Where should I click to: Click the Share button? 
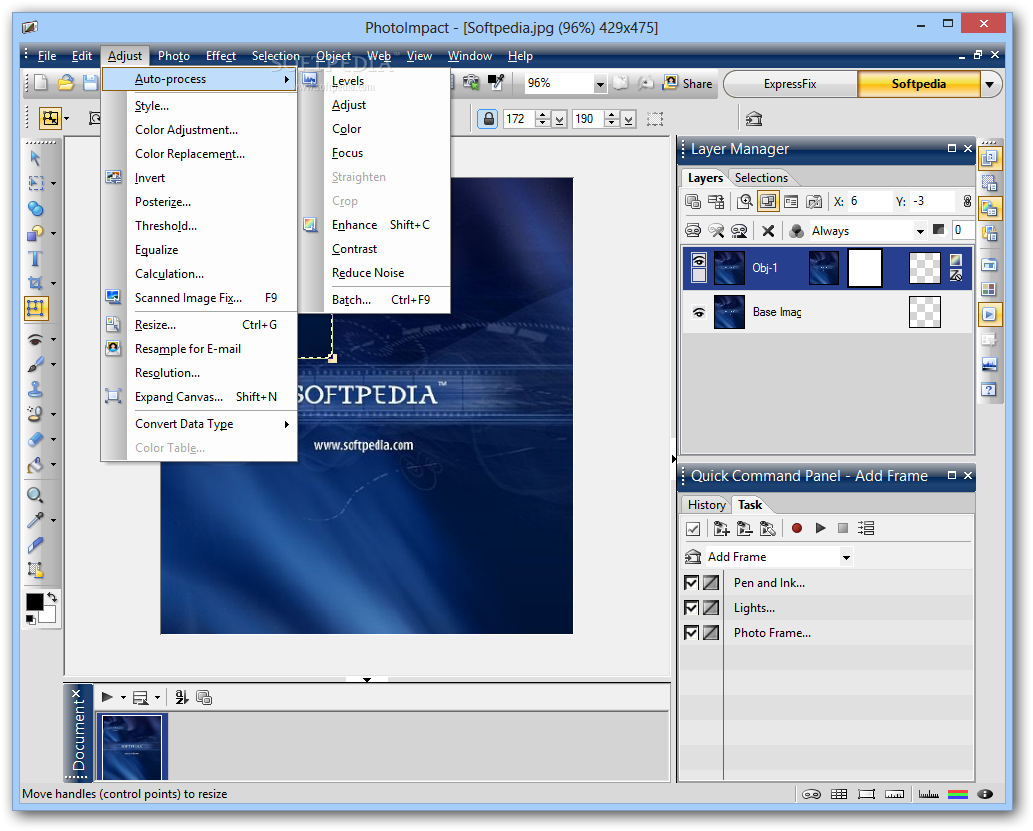coord(688,84)
